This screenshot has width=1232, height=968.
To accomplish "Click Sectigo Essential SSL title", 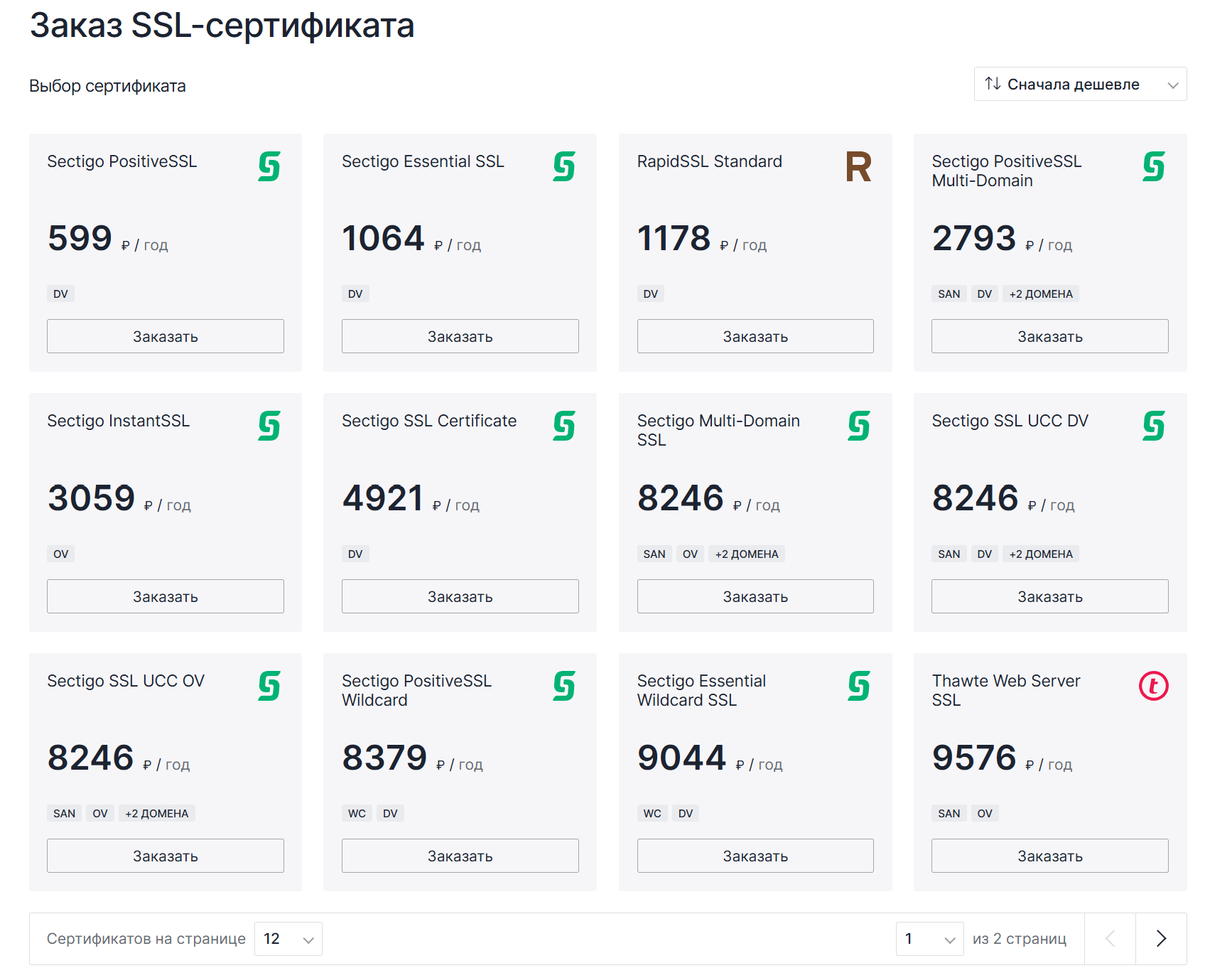I will click(423, 161).
